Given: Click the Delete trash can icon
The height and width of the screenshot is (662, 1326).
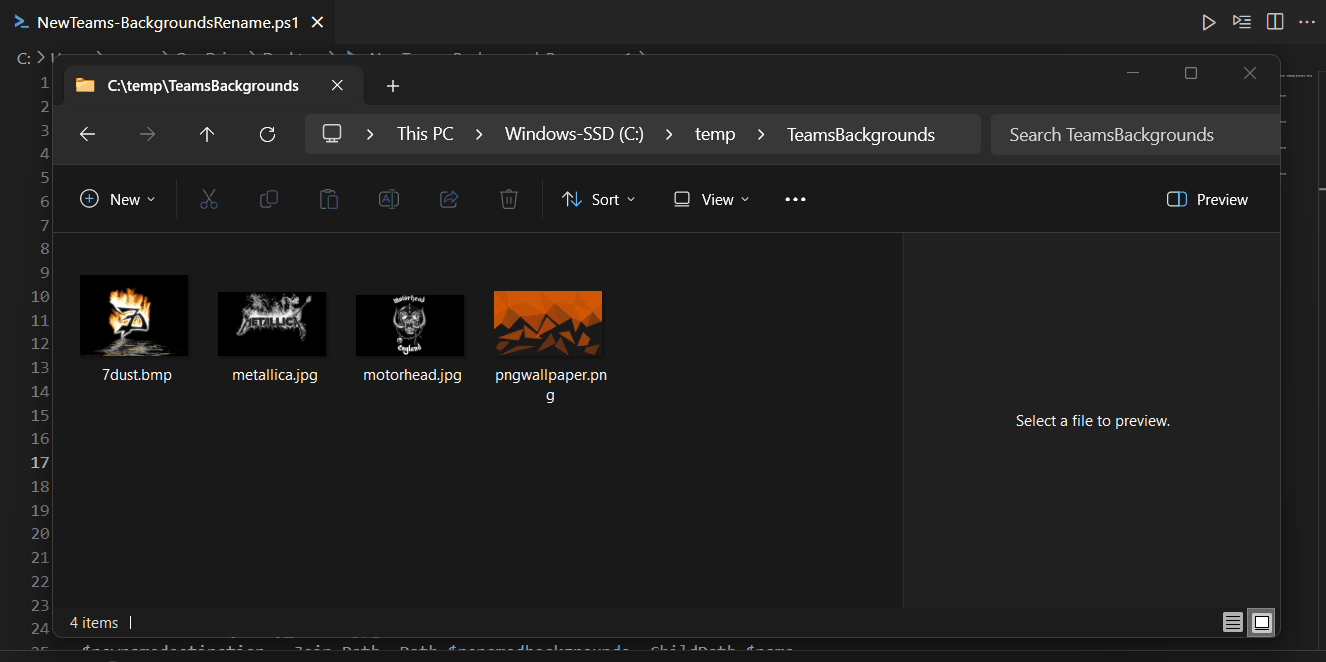Looking at the screenshot, I should (x=508, y=199).
